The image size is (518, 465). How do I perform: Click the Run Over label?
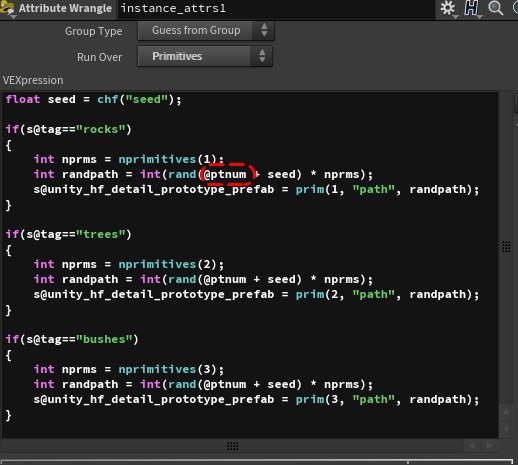click(99, 57)
